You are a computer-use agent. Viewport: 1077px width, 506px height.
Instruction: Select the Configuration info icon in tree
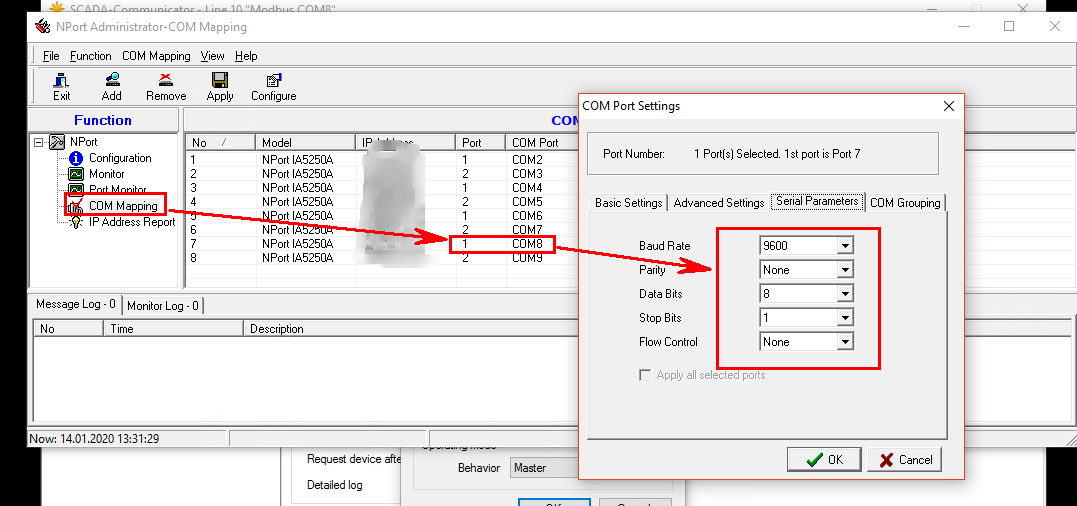click(x=76, y=158)
